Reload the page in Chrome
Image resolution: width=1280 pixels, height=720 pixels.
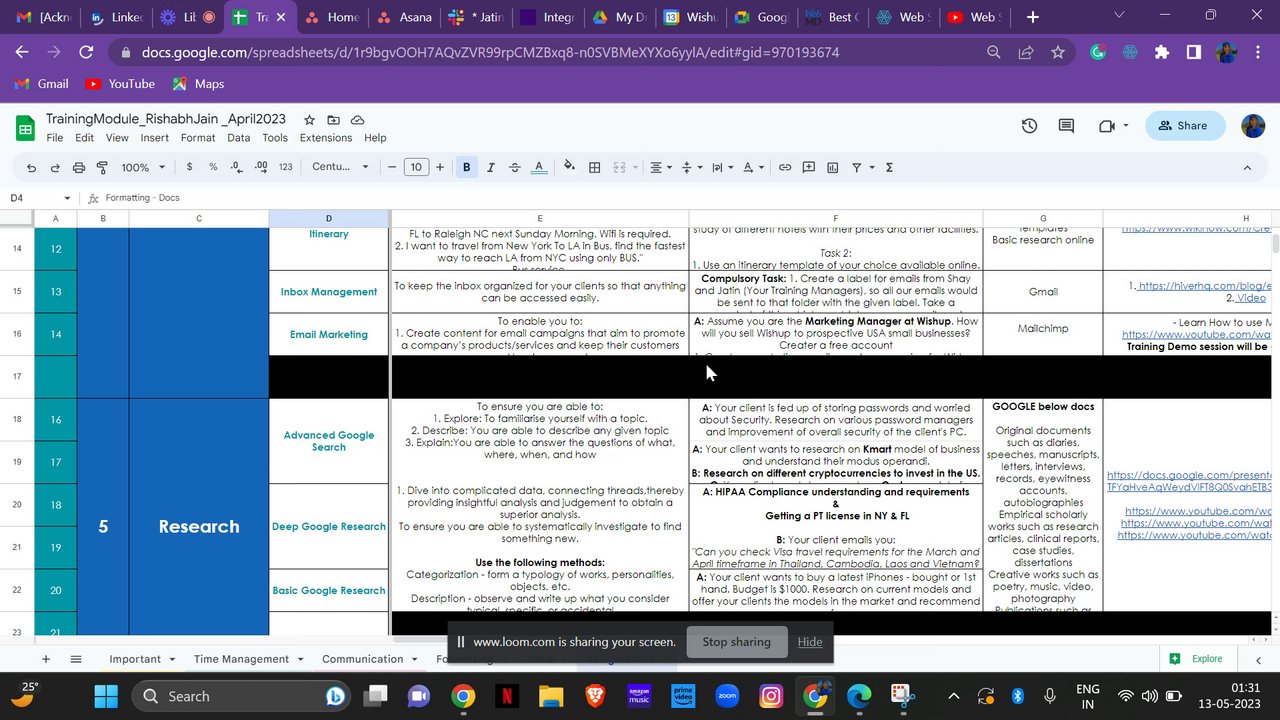86,52
